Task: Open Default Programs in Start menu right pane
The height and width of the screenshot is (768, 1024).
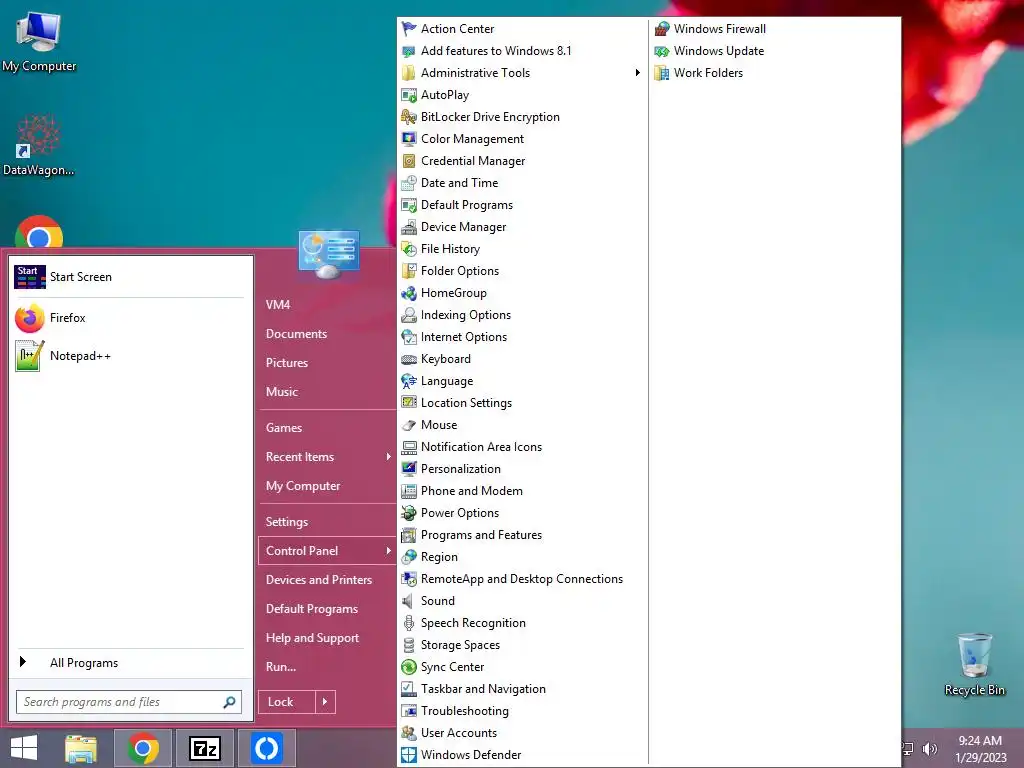Action: [312, 609]
